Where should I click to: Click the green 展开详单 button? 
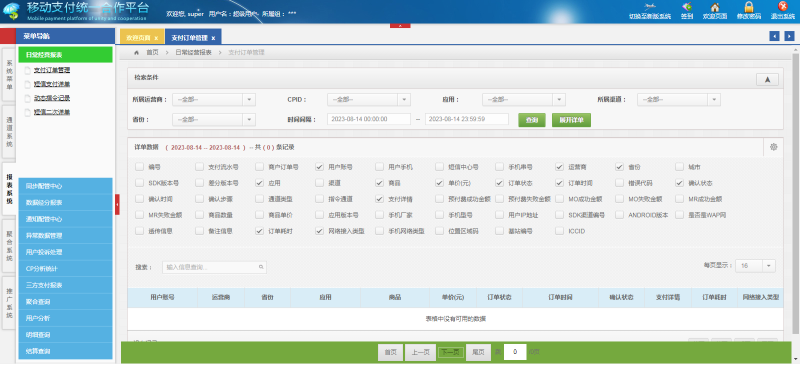(x=571, y=120)
